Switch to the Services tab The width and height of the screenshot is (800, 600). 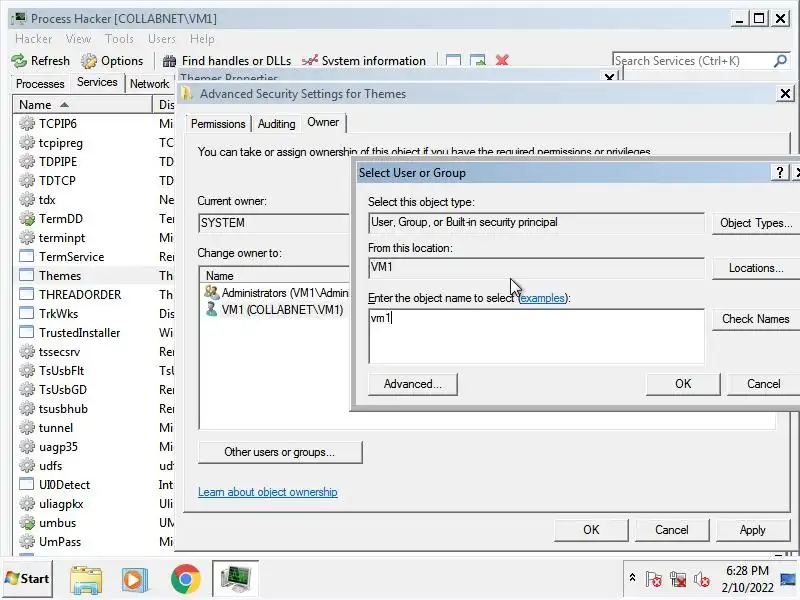pyautogui.click(x=97, y=82)
